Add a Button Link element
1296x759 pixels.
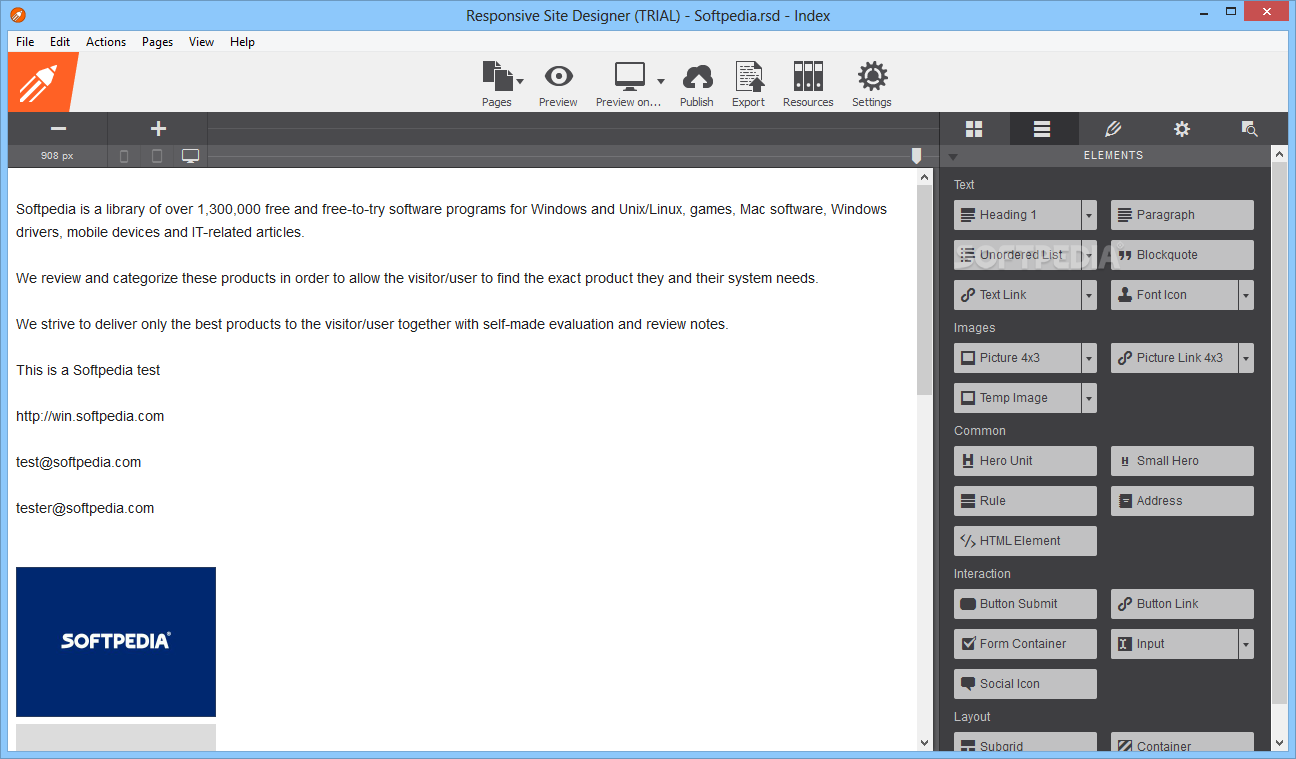click(1182, 604)
